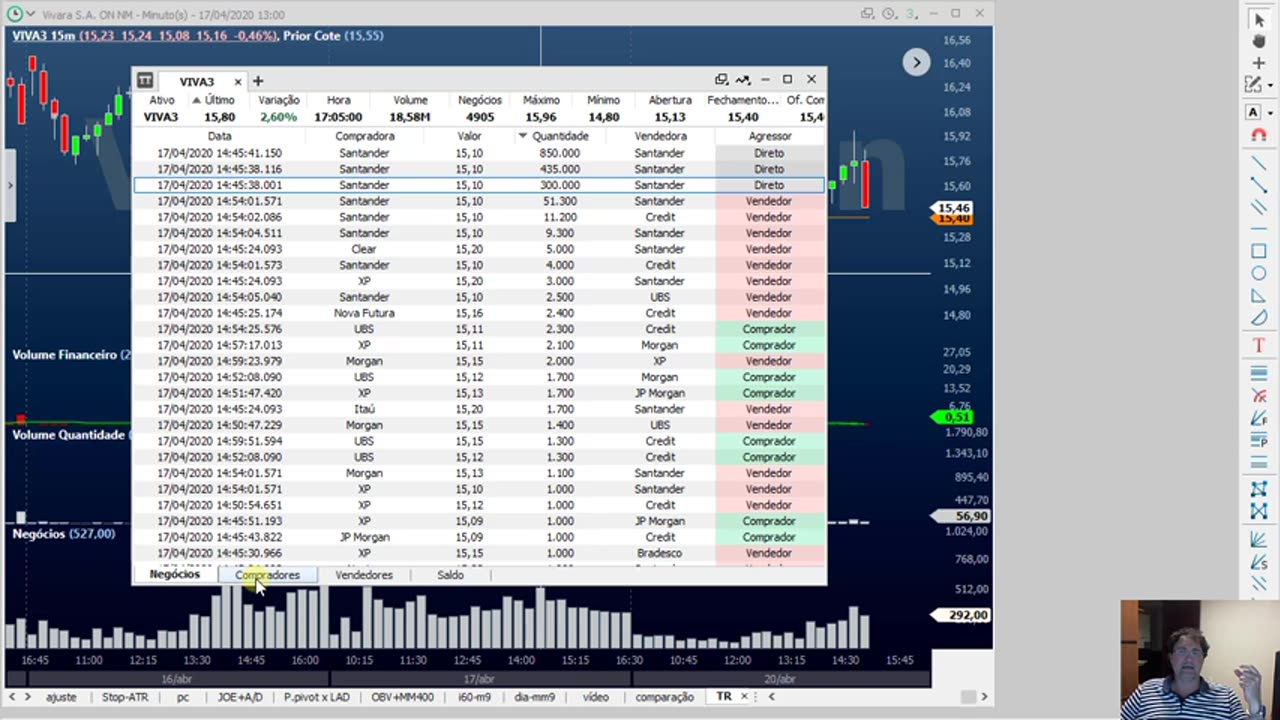Switch to the Compradores tab
This screenshot has width=1280, height=720.
click(x=267, y=575)
